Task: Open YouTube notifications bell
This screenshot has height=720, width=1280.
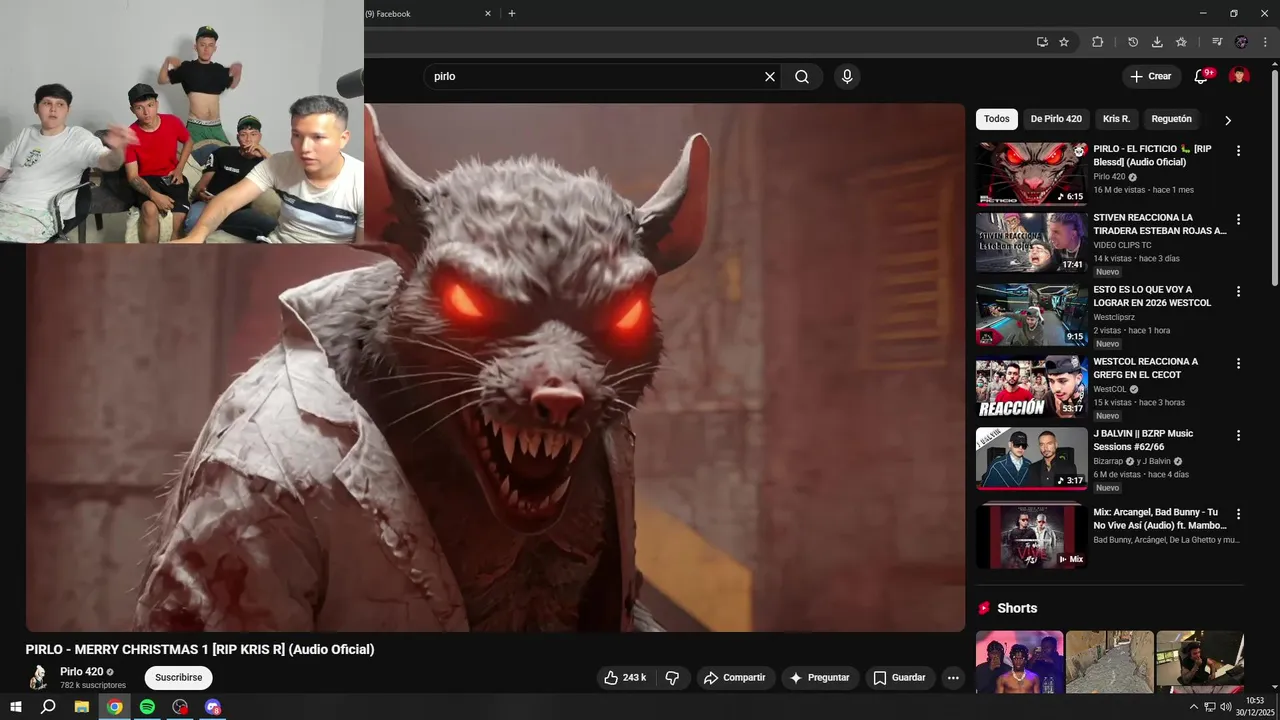Action: coord(1202,76)
